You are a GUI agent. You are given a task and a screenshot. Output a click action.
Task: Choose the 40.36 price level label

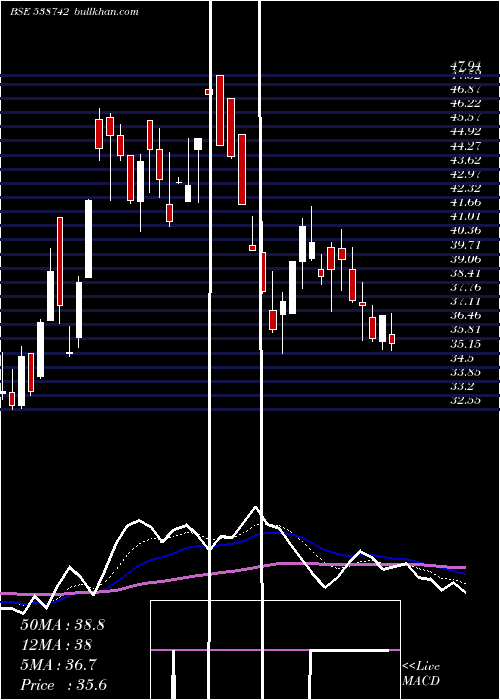point(466,230)
